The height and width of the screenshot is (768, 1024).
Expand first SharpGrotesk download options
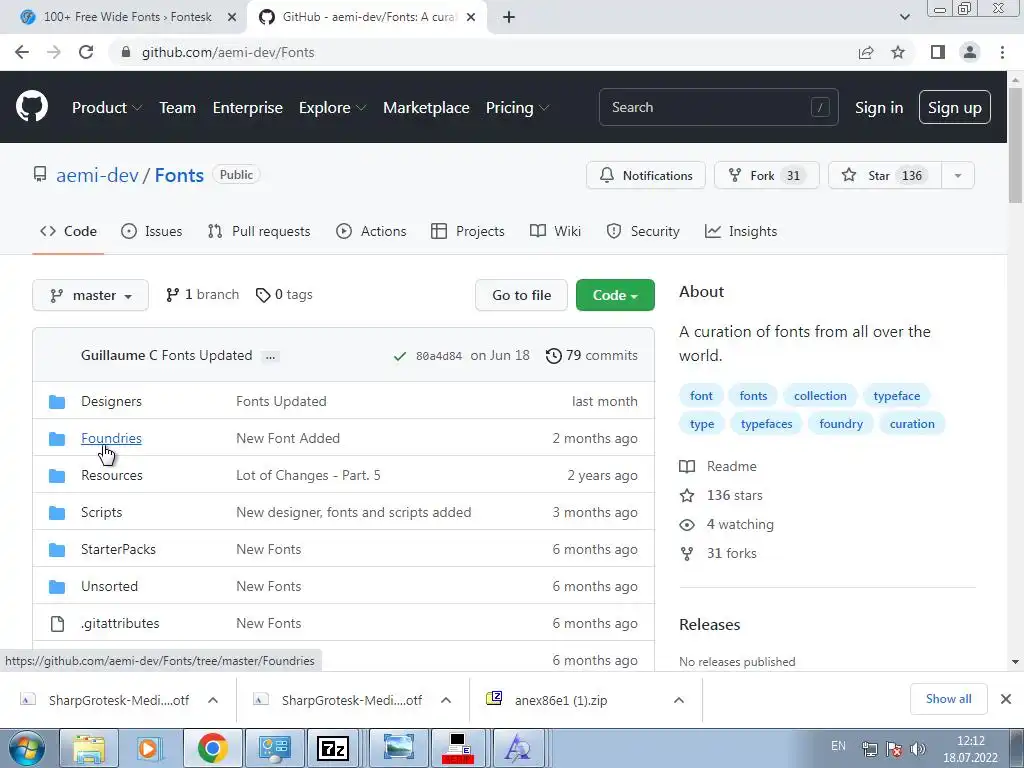[213, 700]
